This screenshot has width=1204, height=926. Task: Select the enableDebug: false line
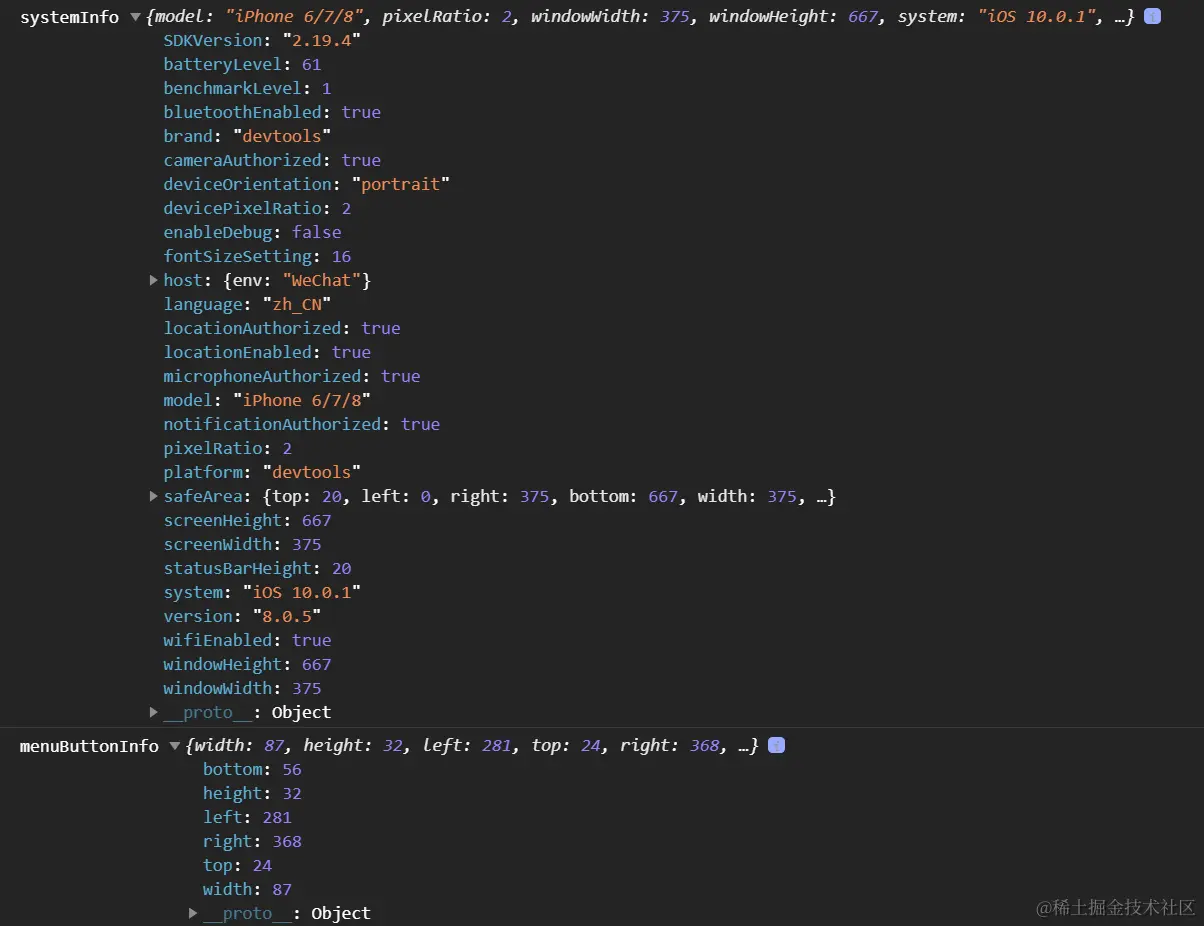[252, 232]
